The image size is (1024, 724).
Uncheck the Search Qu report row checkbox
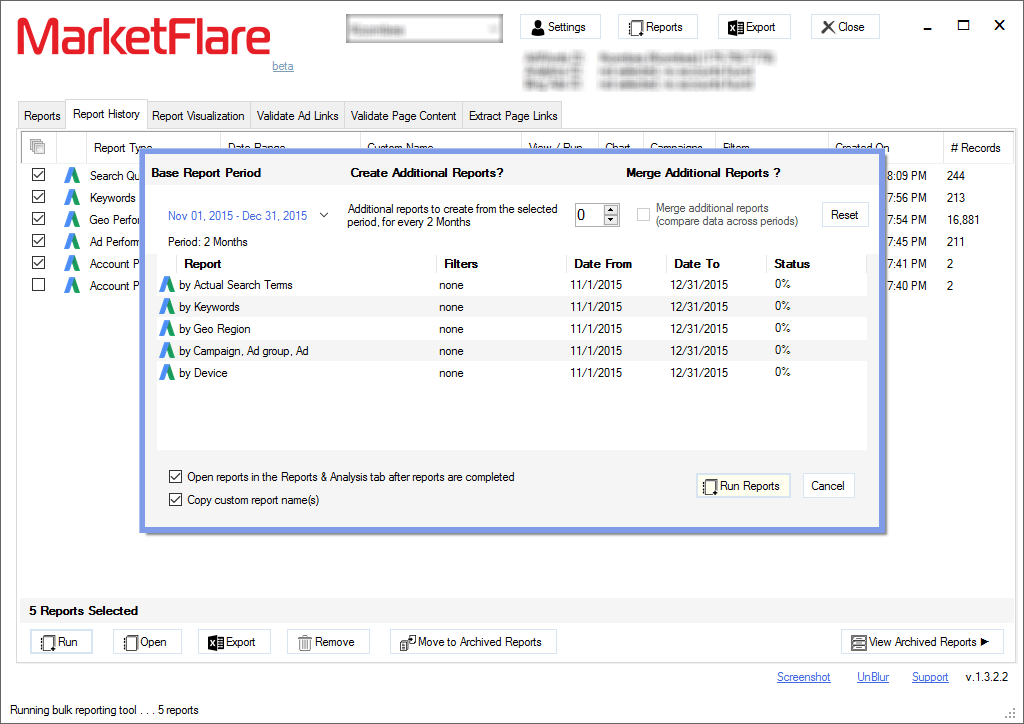point(39,174)
